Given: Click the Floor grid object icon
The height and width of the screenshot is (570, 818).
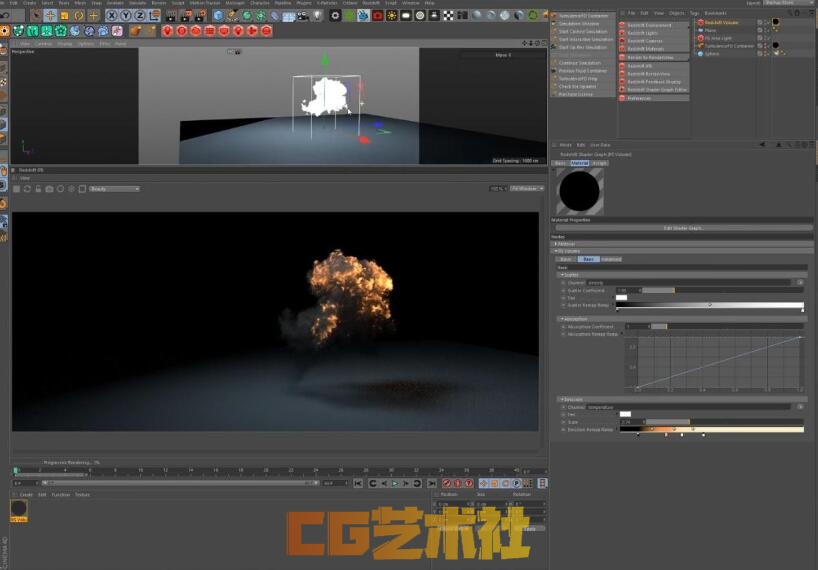Looking at the screenshot, I should [x=289, y=16].
